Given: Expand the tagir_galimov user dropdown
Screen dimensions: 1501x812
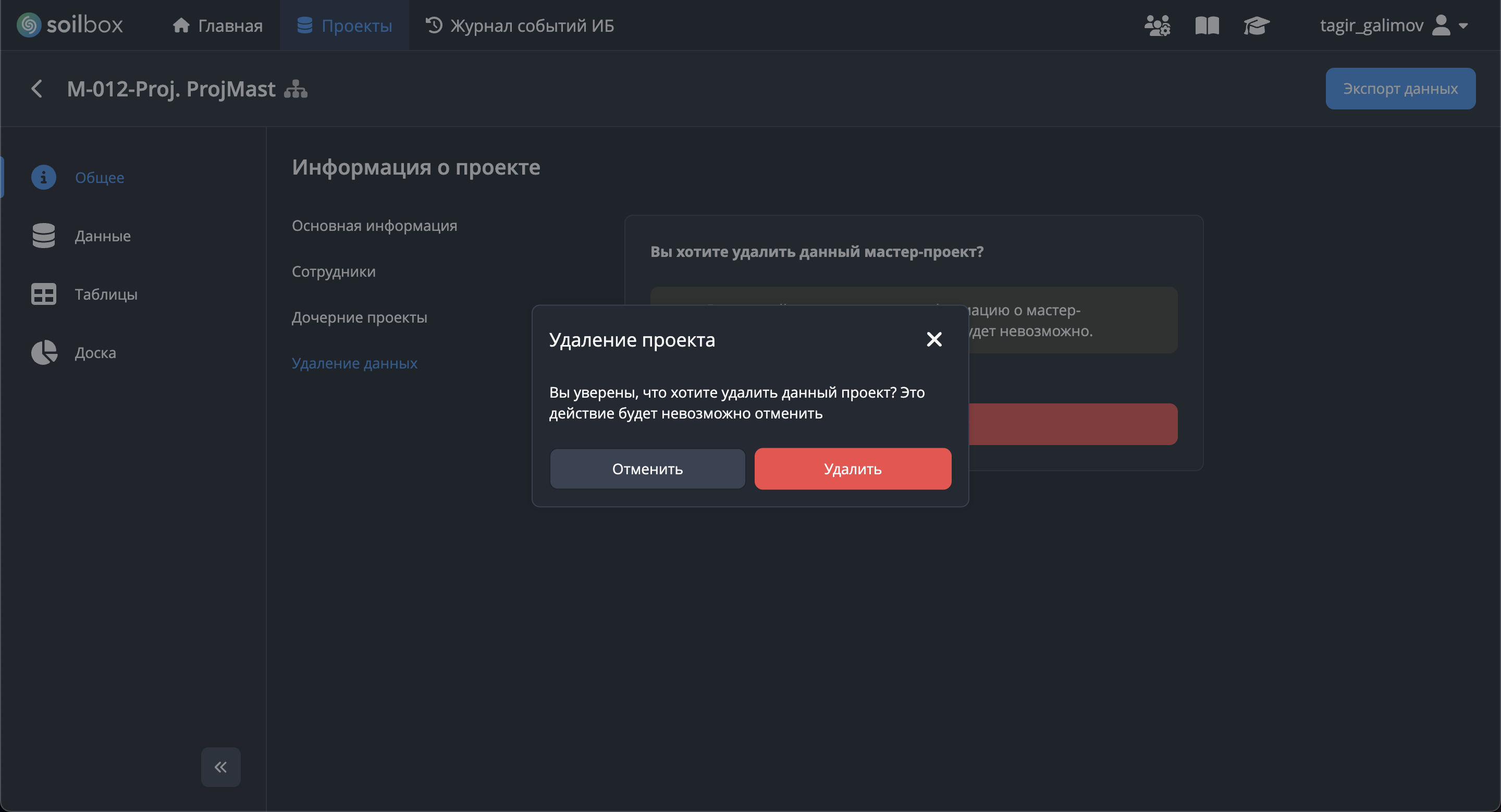Looking at the screenshot, I should [x=1393, y=25].
